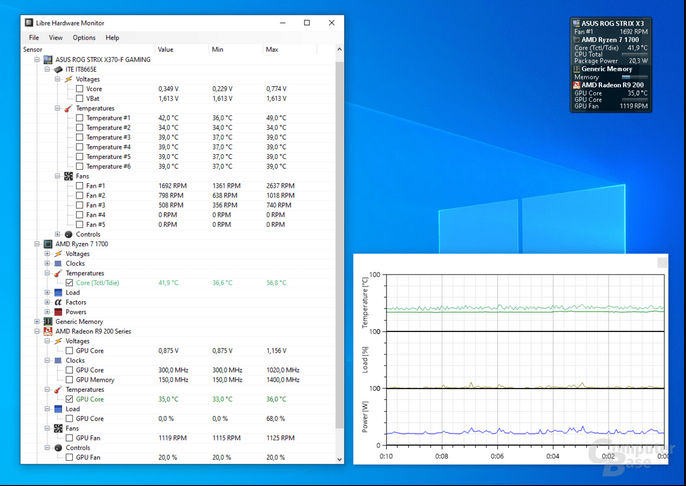Check the Temperature #4 sensor box

pos(79,147)
